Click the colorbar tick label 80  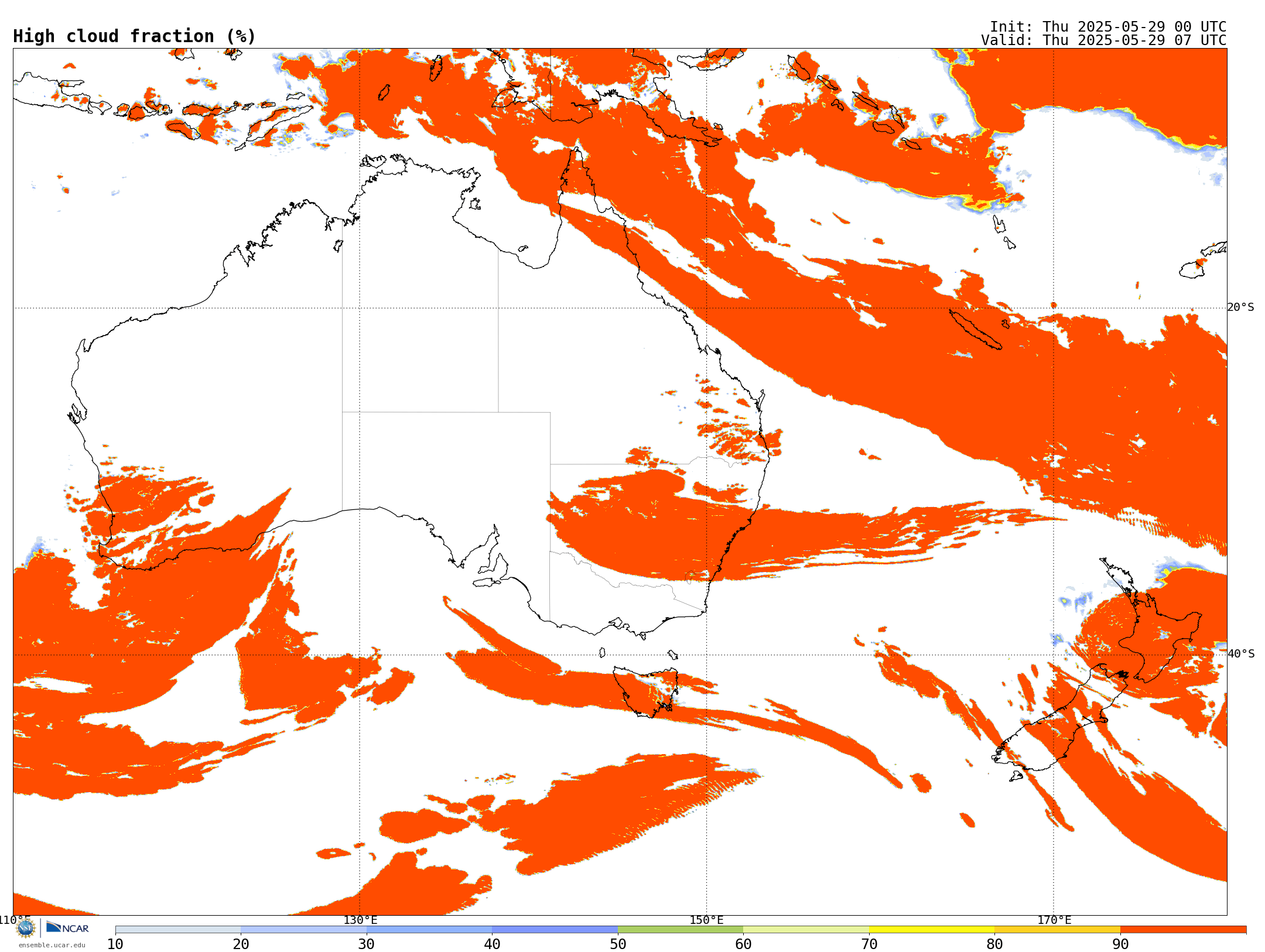[x=994, y=944]
